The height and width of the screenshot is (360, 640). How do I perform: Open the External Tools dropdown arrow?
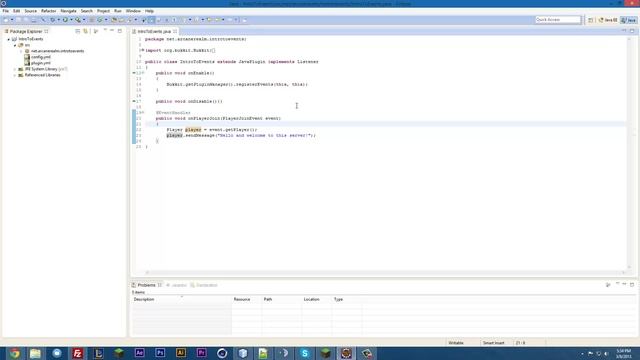click(x=84, y=20)
